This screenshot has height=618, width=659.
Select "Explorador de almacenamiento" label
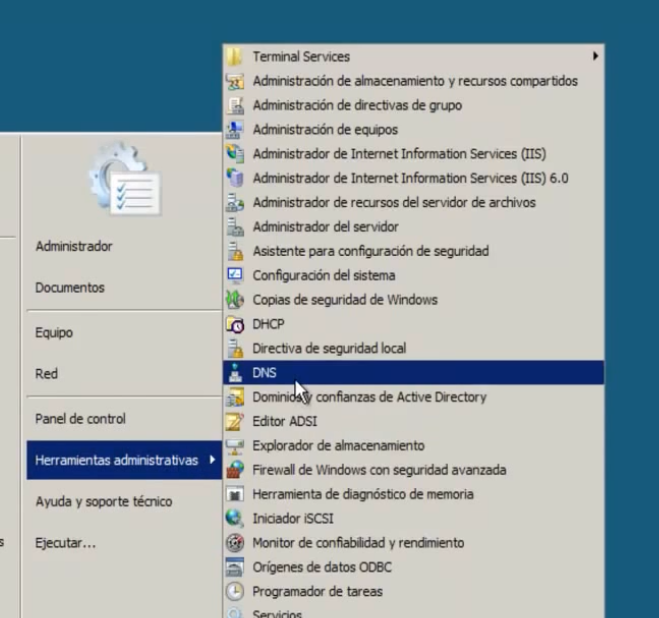pos(338,446)
